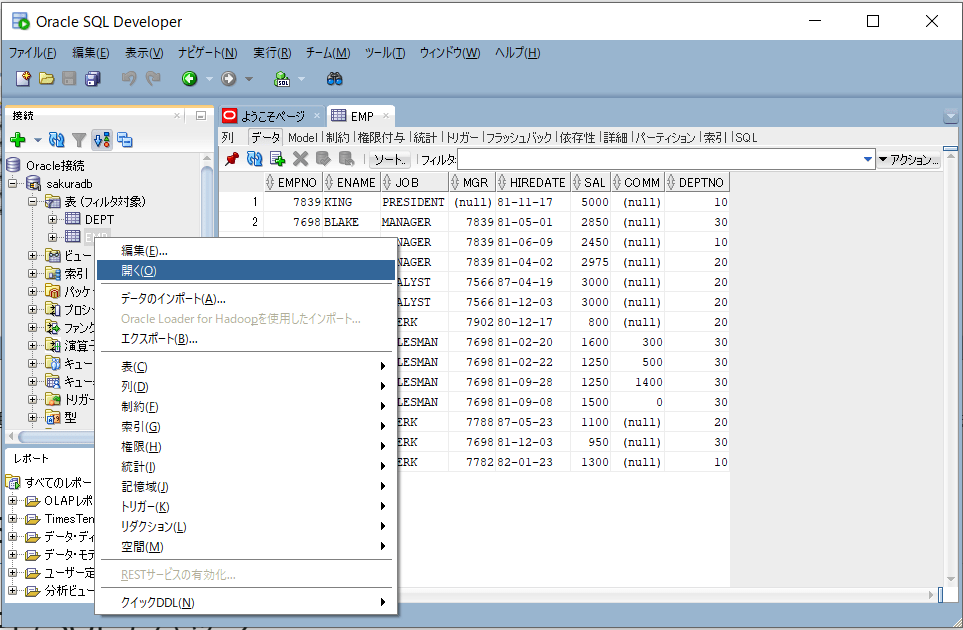Refresh the connections tree

click(x=57, y=140)
